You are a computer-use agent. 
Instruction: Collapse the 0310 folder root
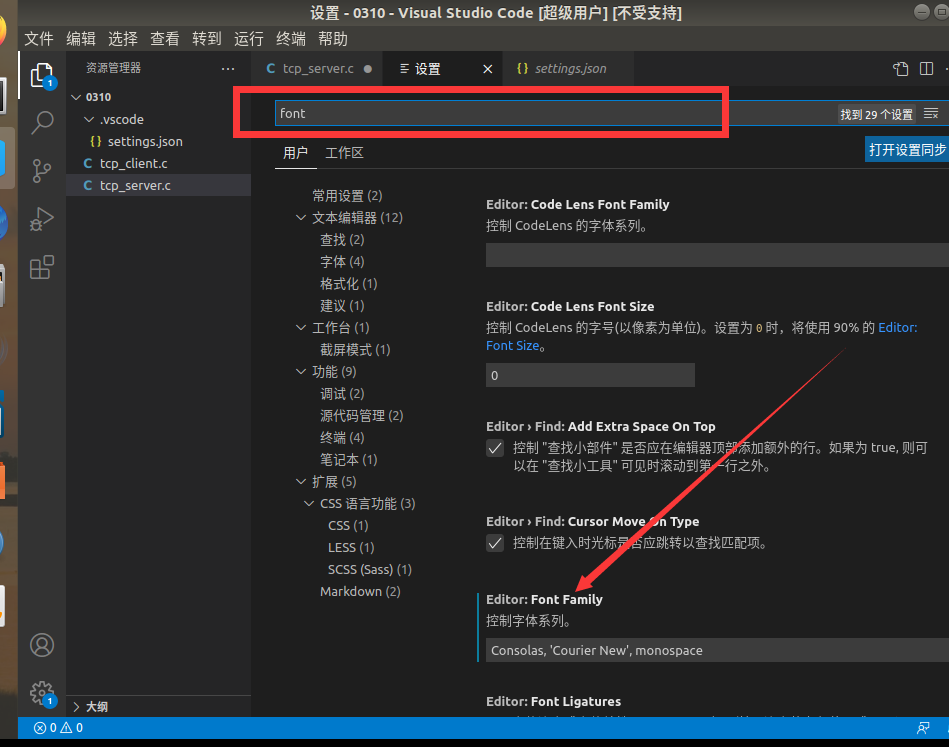coord(76,97)
